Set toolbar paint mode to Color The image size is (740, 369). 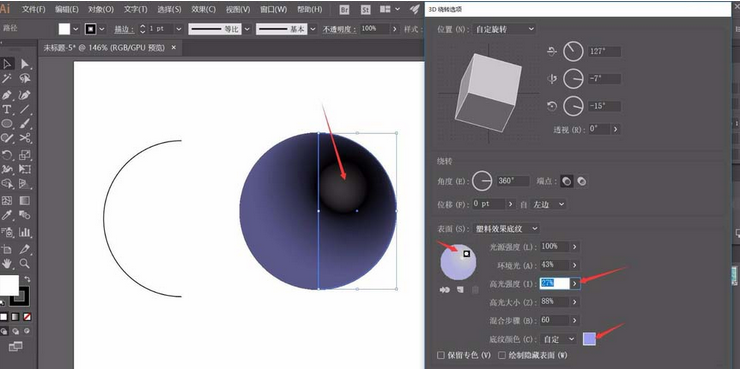pyautogui.click(x=4, y=317)
